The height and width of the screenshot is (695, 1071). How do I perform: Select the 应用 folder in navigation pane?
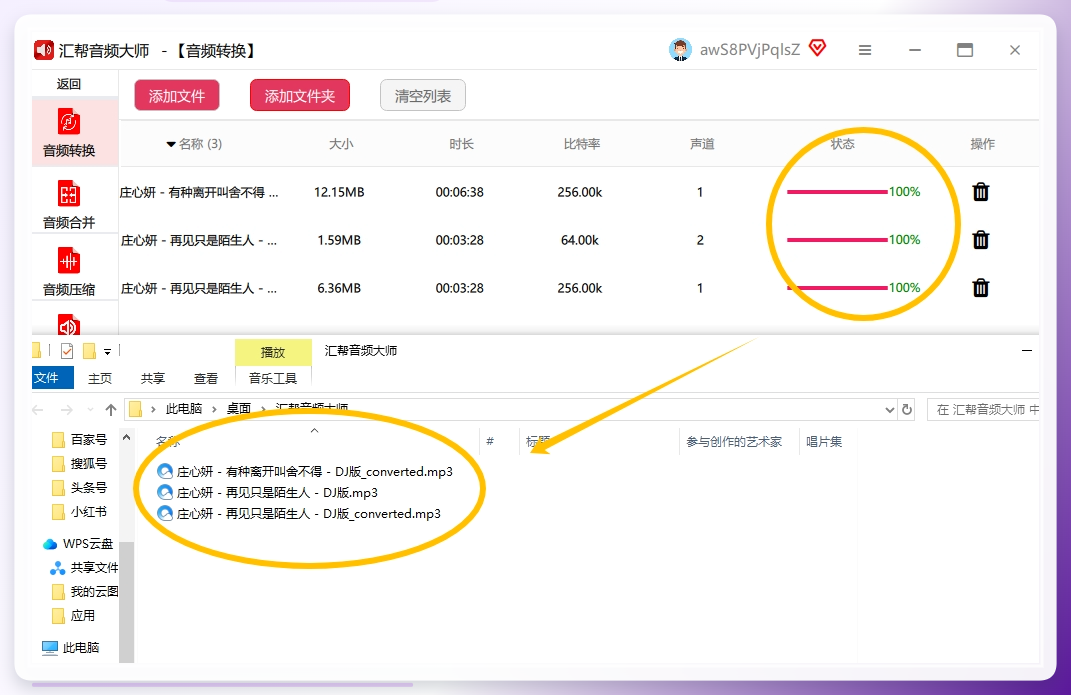click(74, 616)
